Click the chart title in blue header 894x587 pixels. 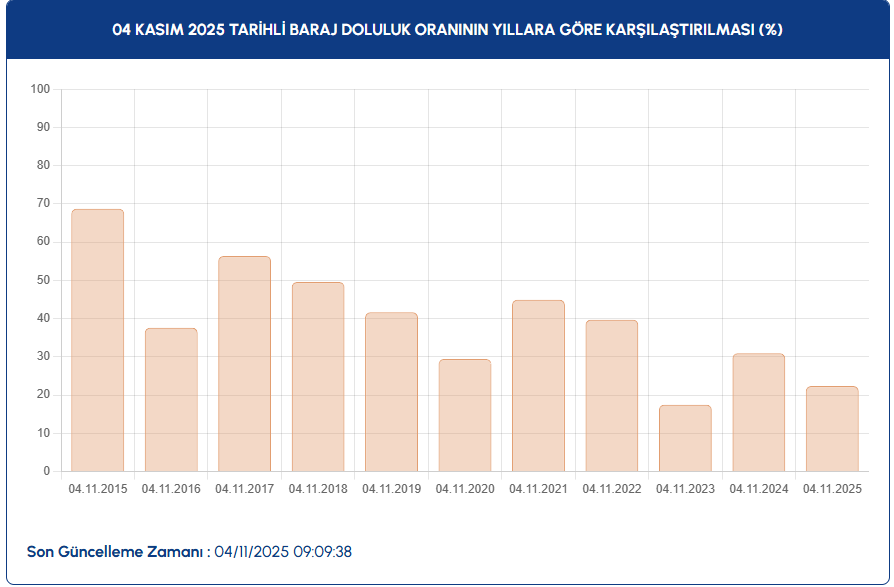(447, 30)
